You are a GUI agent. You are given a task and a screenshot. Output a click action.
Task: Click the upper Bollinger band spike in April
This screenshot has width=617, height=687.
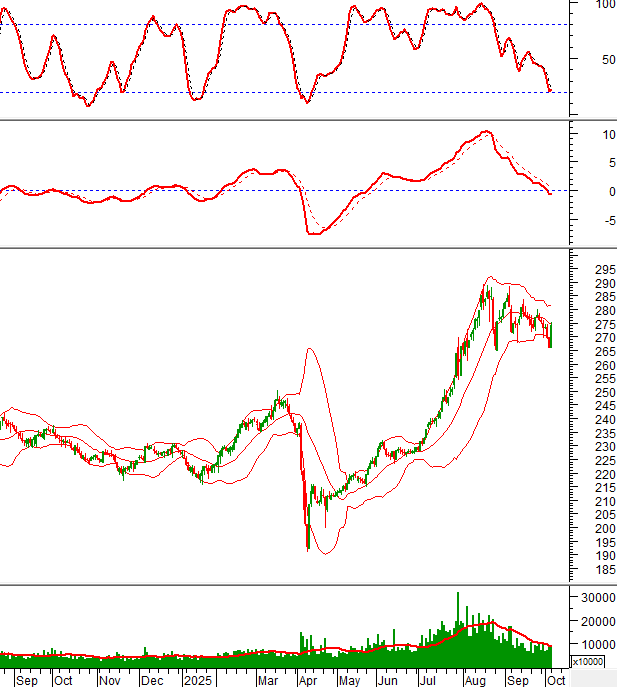pyautogui.click(x=310, y=348)
